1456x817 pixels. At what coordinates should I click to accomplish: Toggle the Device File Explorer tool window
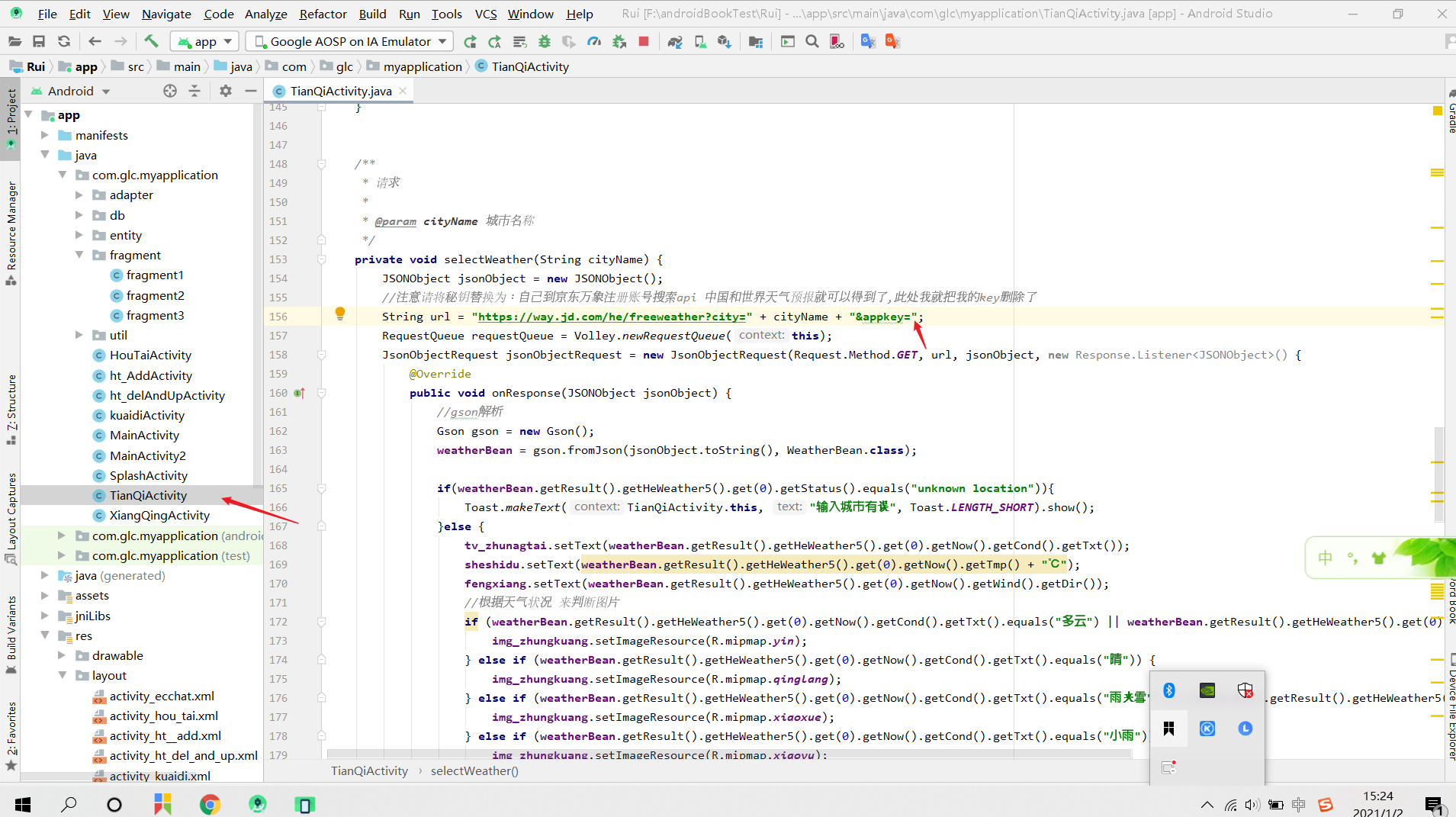pos(1451,706)
